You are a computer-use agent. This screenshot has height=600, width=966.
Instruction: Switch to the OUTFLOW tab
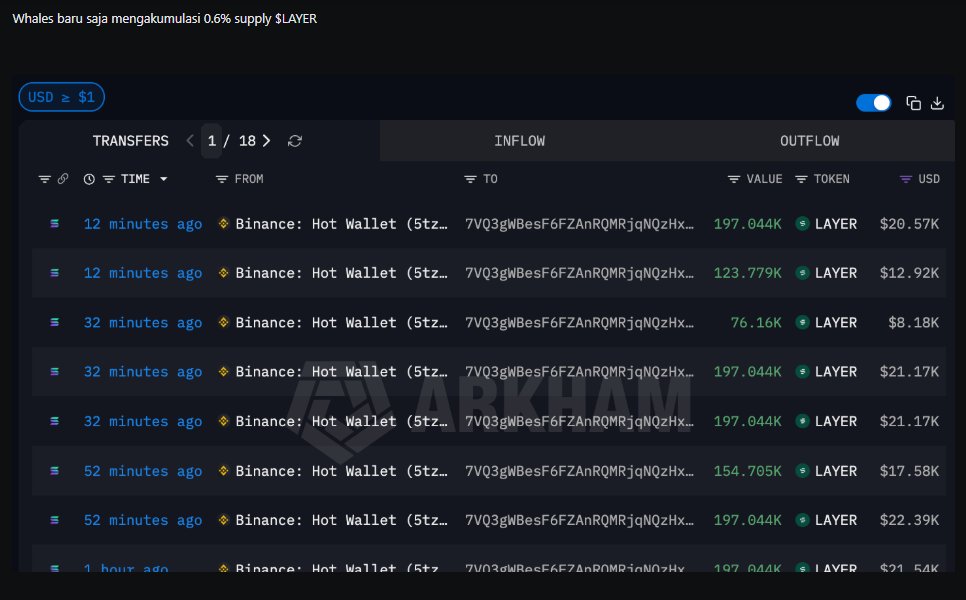point(809,141)
